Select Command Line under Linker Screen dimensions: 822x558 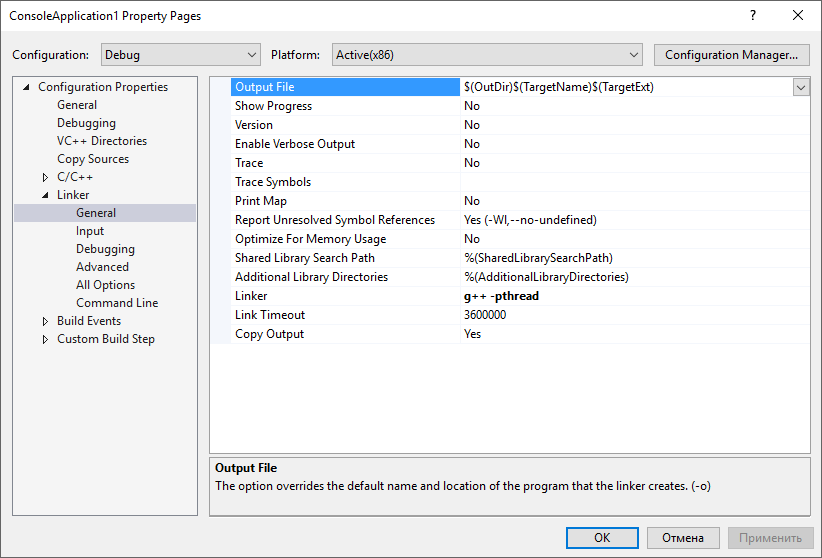(117, 303)
